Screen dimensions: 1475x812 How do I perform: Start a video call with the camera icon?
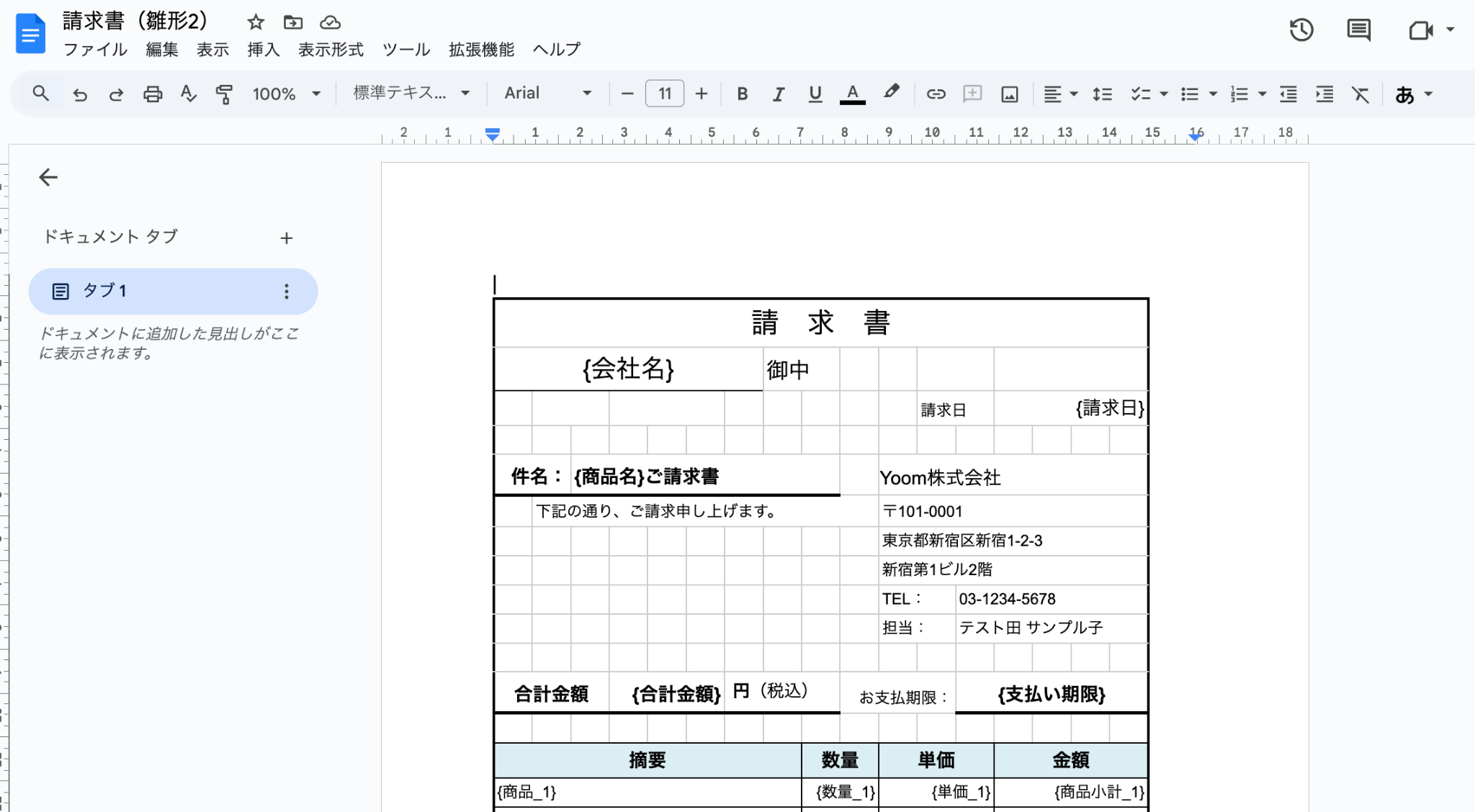click(x=1421, y=30)
